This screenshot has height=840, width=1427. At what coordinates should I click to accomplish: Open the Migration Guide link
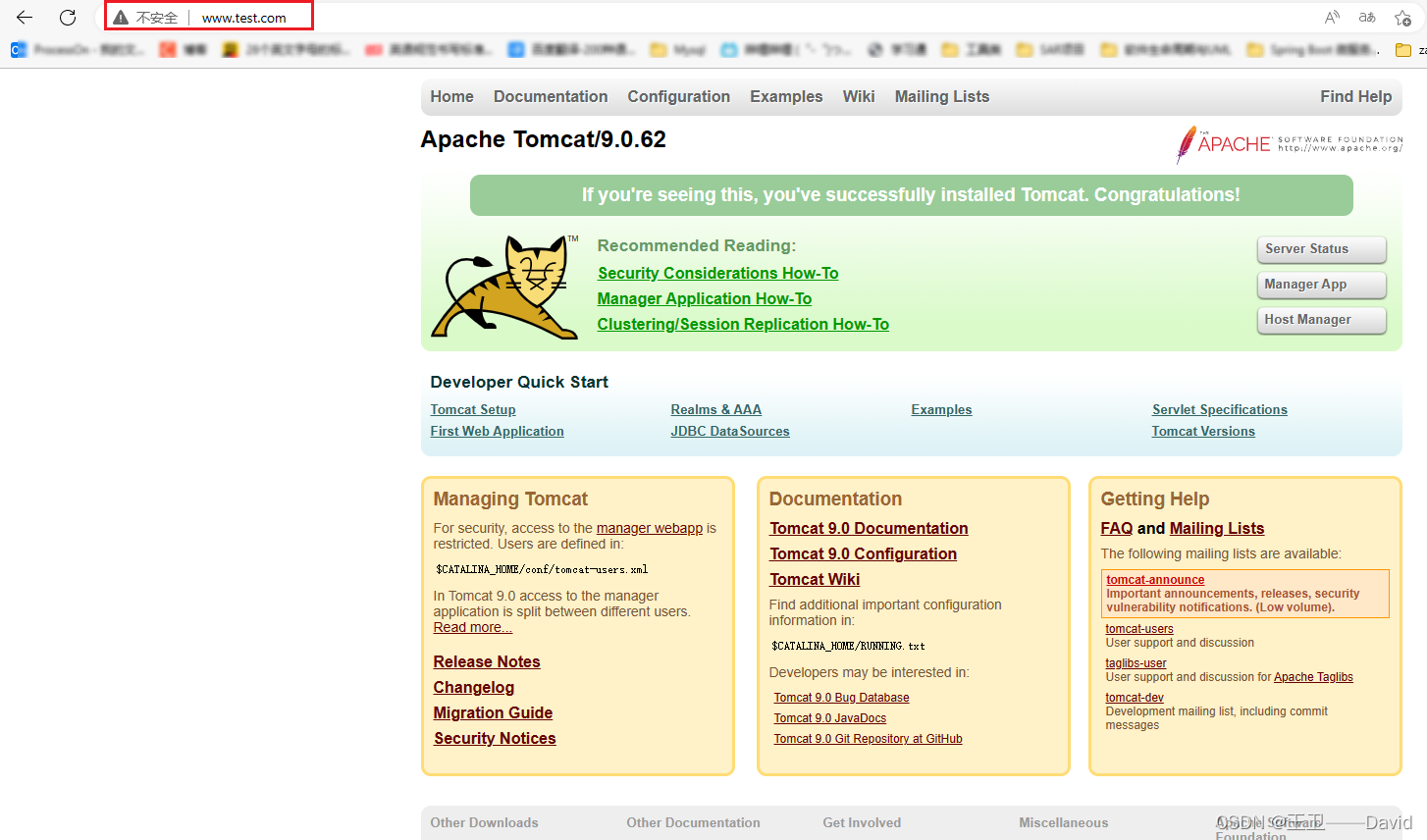click(493, 712)
